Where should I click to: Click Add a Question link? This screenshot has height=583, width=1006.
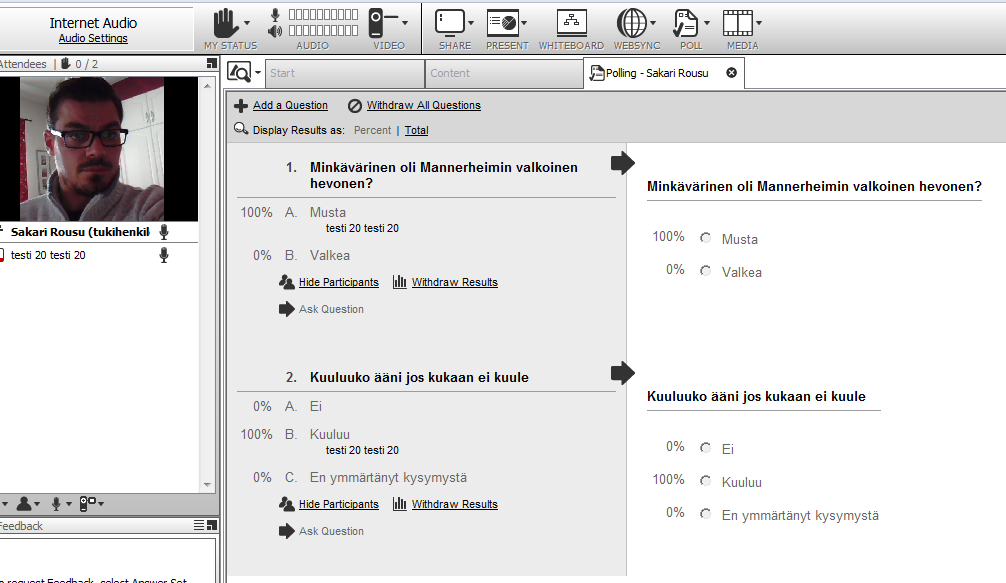290,105
